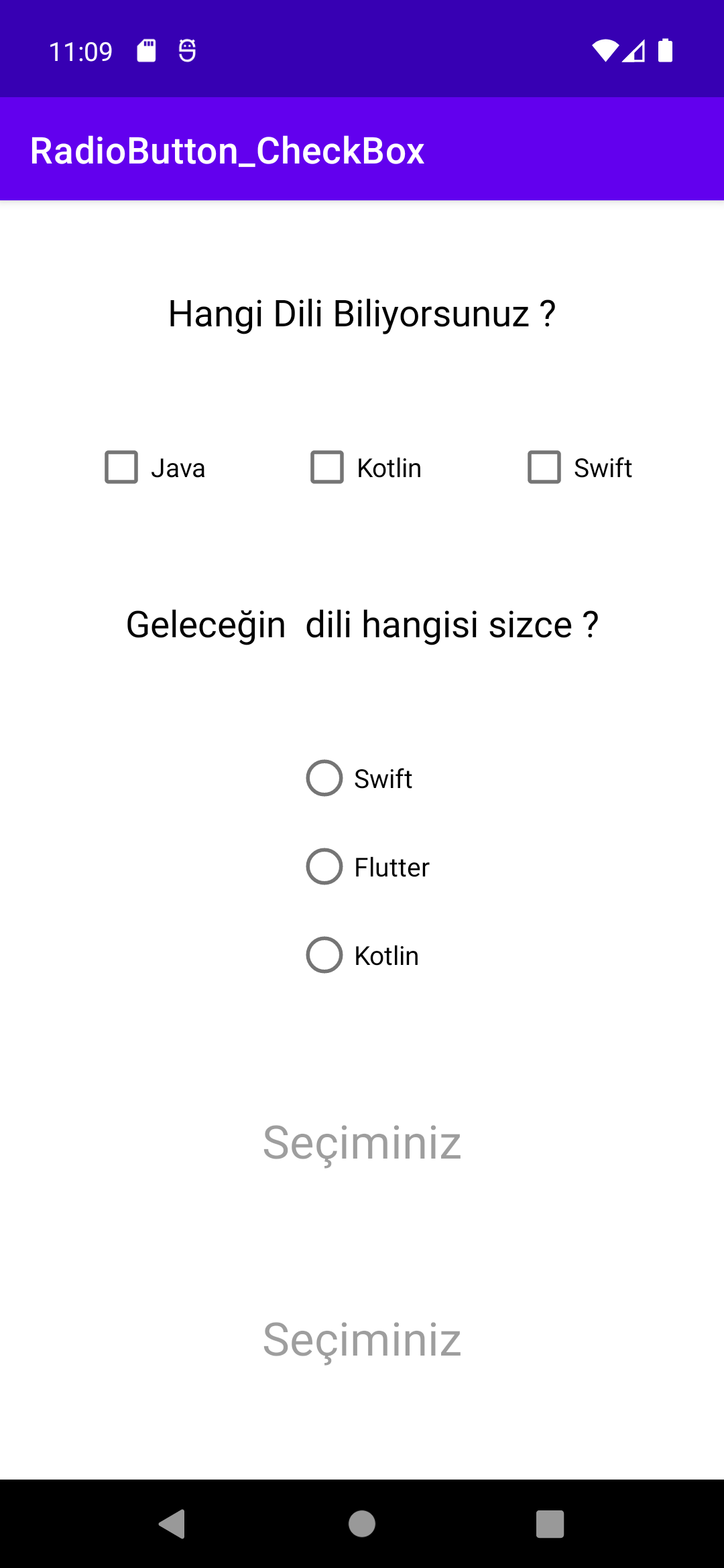Select the Kotlin radio button
The width and height of the screenshot is (724, 1568).
coord(324,956)
